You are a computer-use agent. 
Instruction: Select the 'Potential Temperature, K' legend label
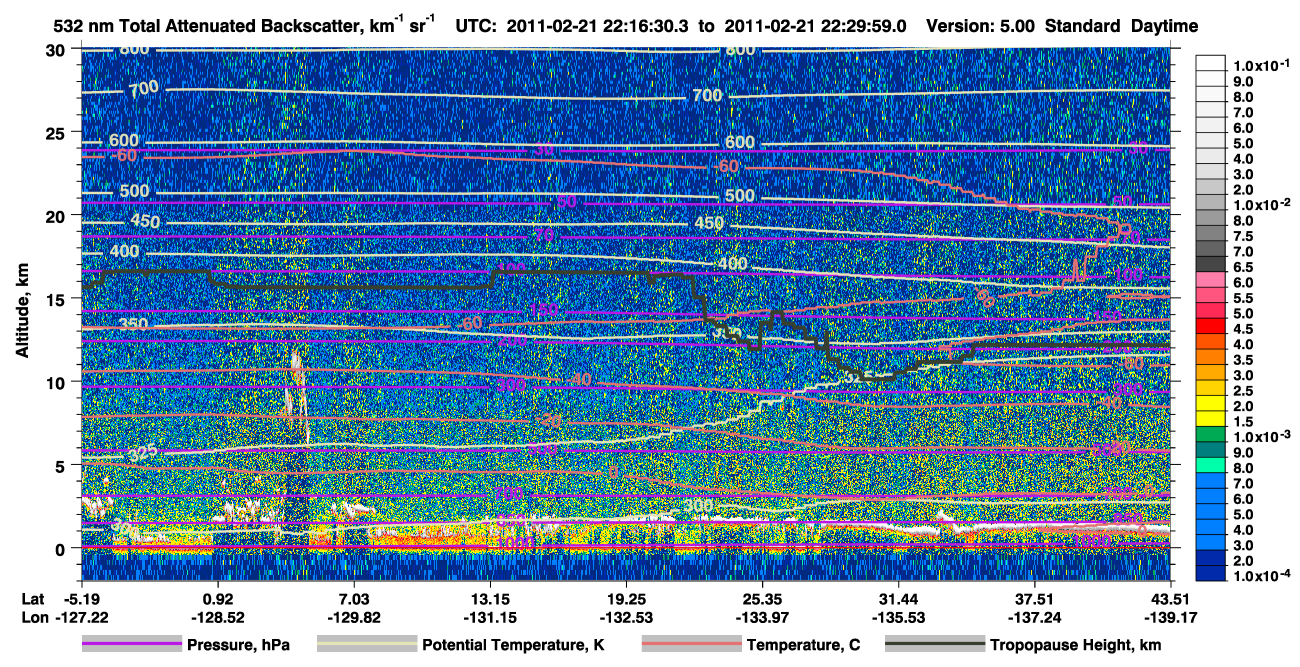tap(513, 645)
